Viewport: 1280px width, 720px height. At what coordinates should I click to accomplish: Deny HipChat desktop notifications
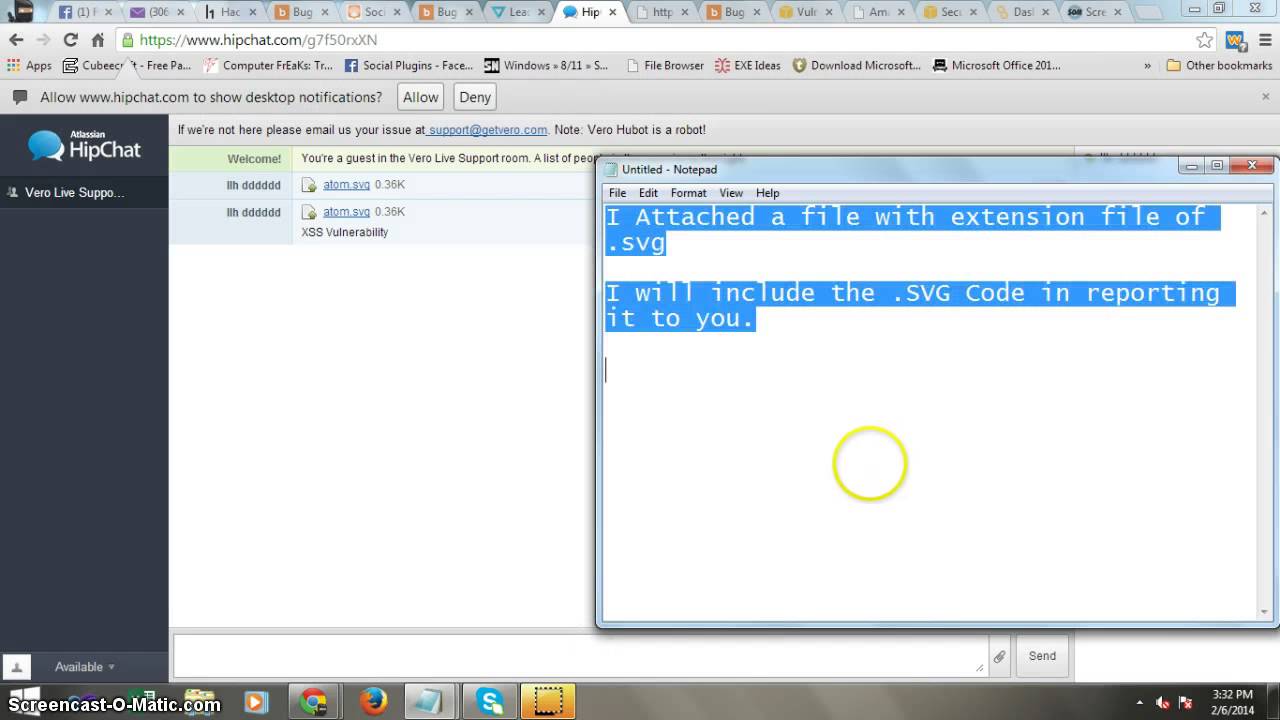[475, 97]
